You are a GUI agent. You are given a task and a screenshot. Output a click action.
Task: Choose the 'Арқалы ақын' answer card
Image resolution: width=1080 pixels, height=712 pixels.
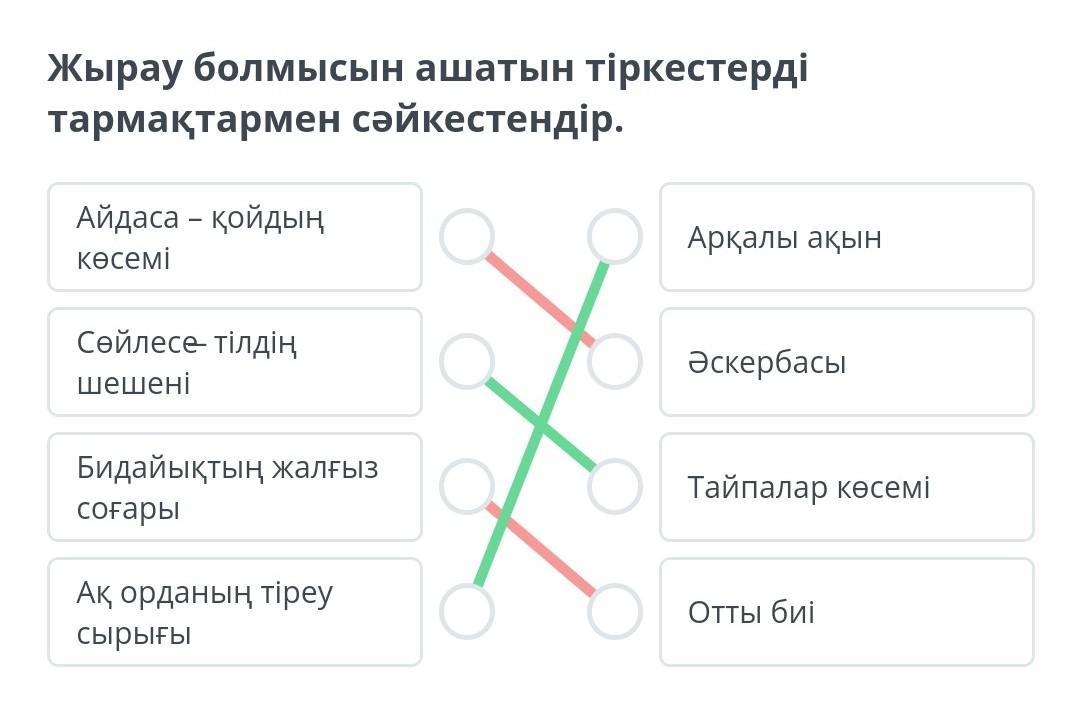[x=846, y=237]
